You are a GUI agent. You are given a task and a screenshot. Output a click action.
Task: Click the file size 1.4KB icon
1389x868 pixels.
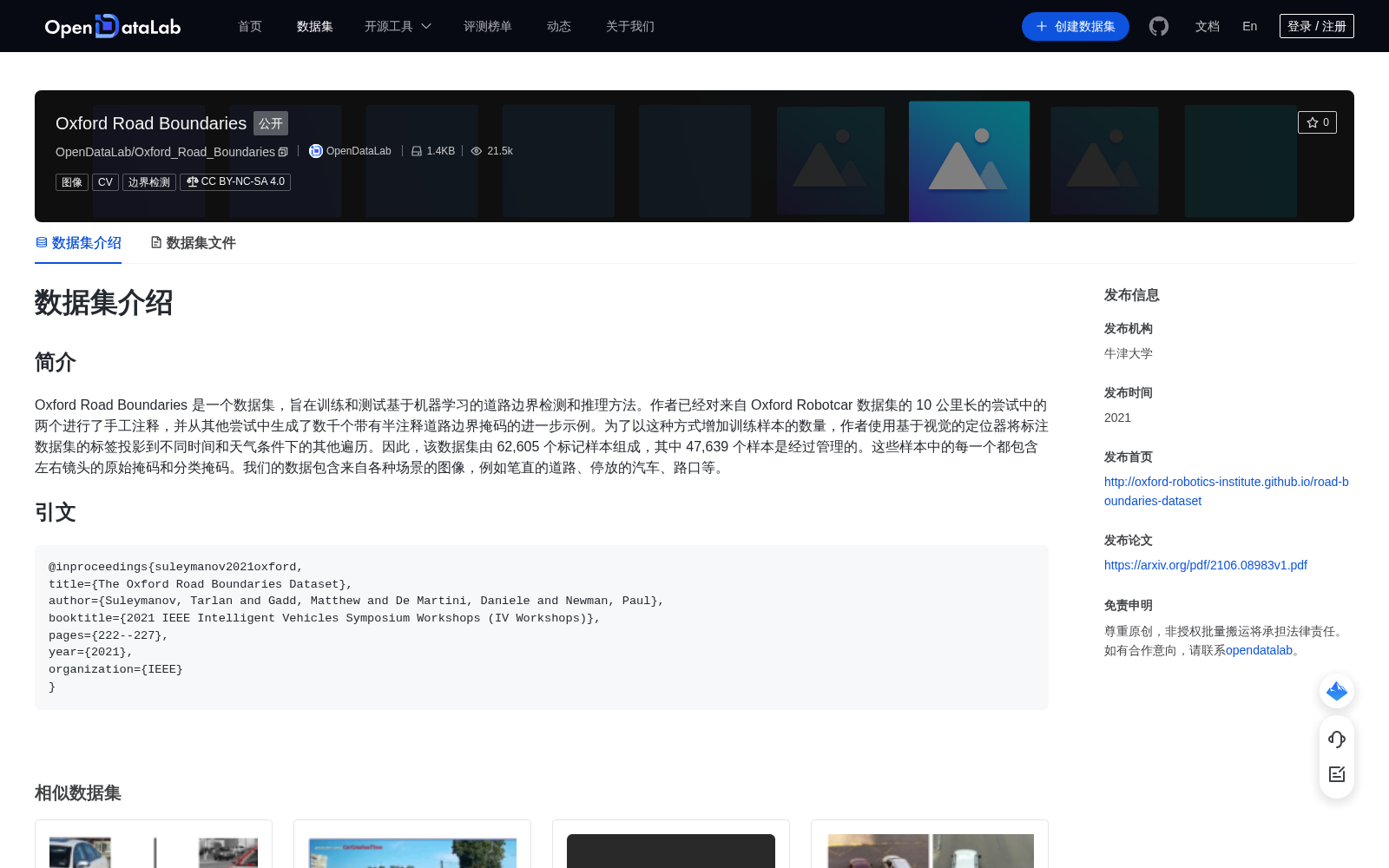(417, 151)
